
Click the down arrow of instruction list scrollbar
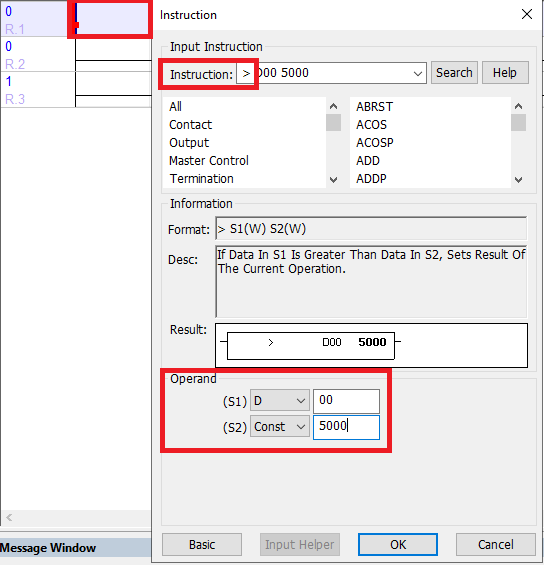(x=518, y=179)
